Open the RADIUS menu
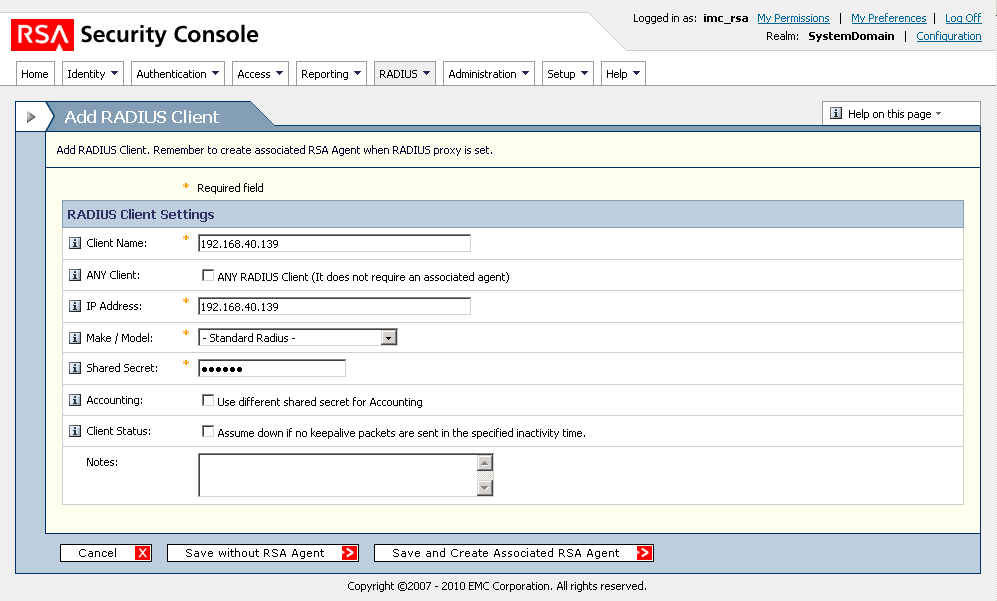This screenshot has width=997, height=601. (404, 74)
